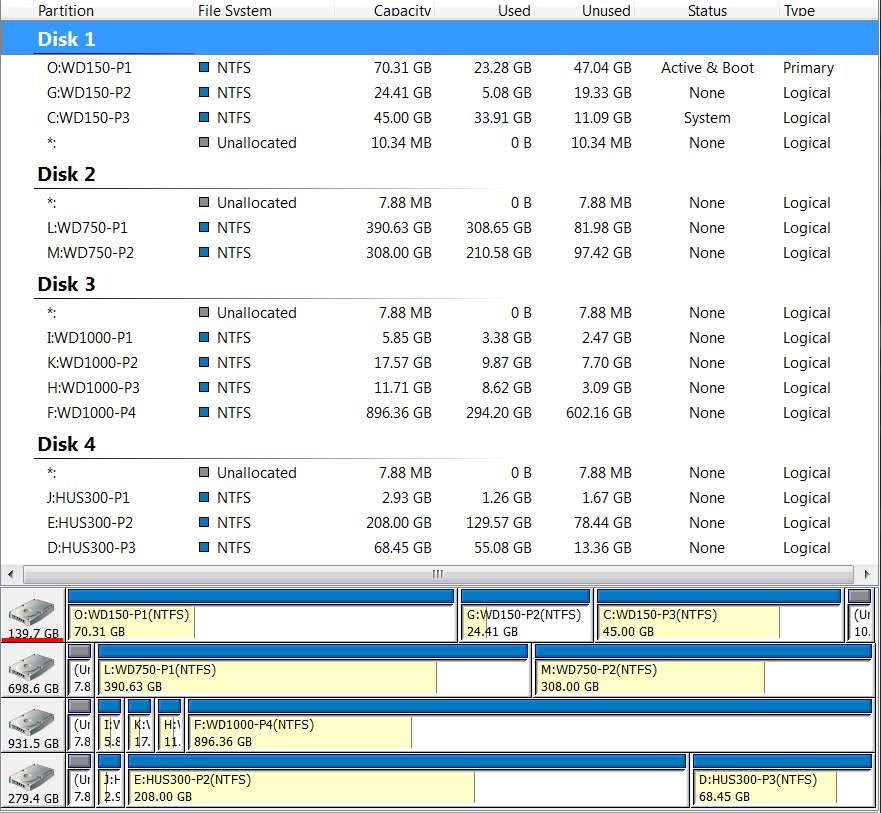Image resolution: width=881 pixels, height=813 pixels.
Task: Select unallocated block on 279.4 GB disk map
Action: [x=80, y=780]
